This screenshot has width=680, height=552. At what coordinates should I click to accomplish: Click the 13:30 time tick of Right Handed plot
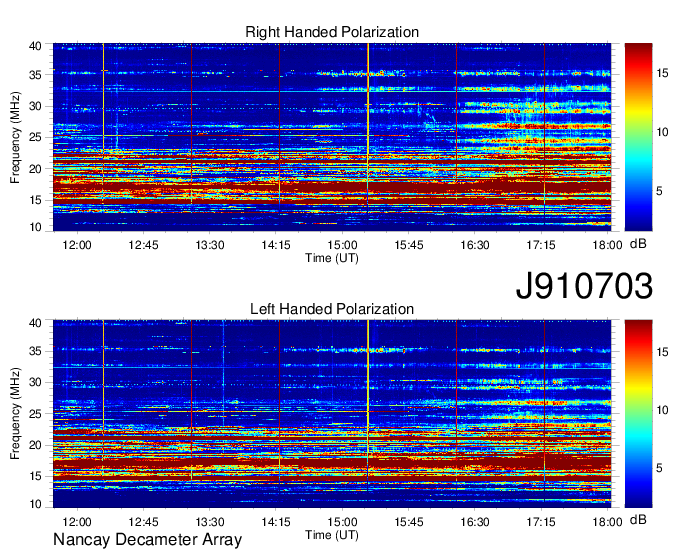(210, 245)
